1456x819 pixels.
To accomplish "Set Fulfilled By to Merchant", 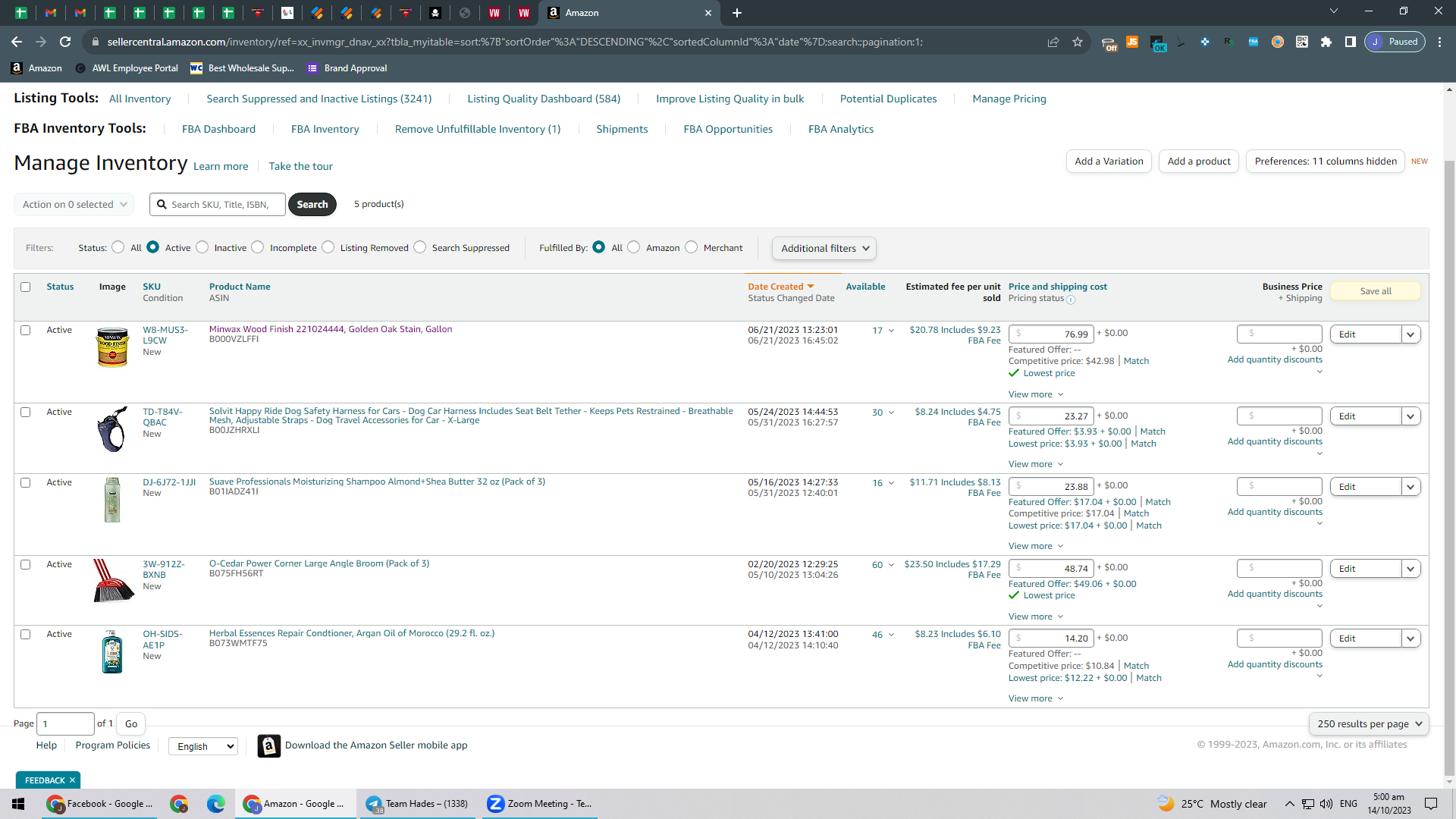I will (692, 247).
